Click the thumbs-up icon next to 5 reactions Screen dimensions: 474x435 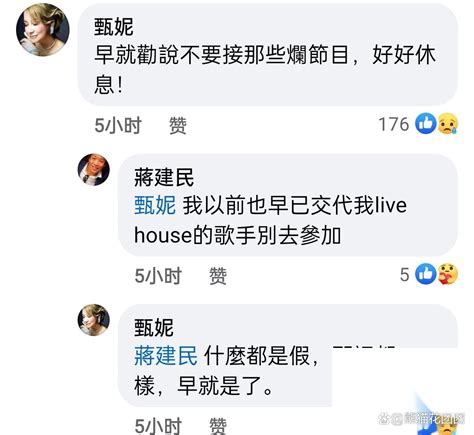(x=426, y=274)
